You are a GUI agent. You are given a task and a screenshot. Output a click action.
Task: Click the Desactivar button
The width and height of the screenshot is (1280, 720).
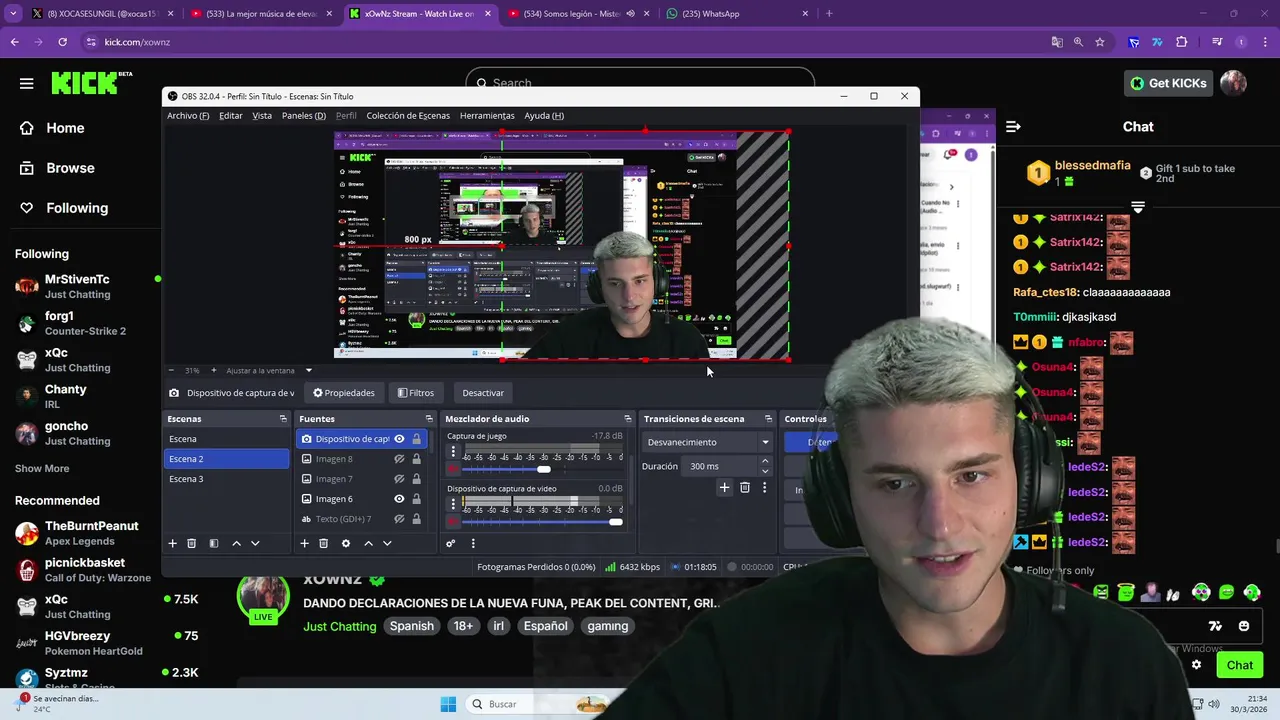[x=483, y=393]
